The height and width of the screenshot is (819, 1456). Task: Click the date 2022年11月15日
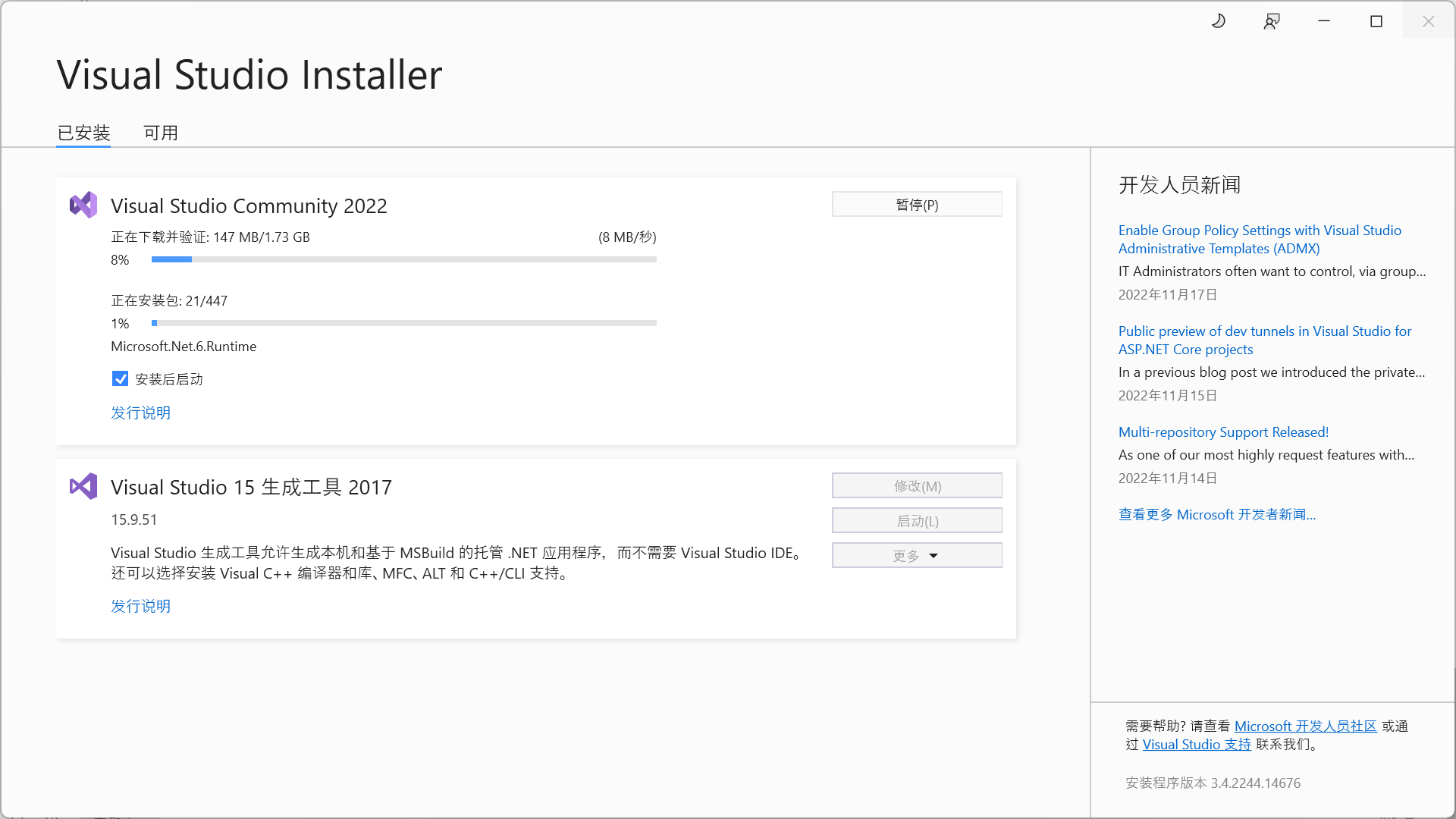[1168, 395]
